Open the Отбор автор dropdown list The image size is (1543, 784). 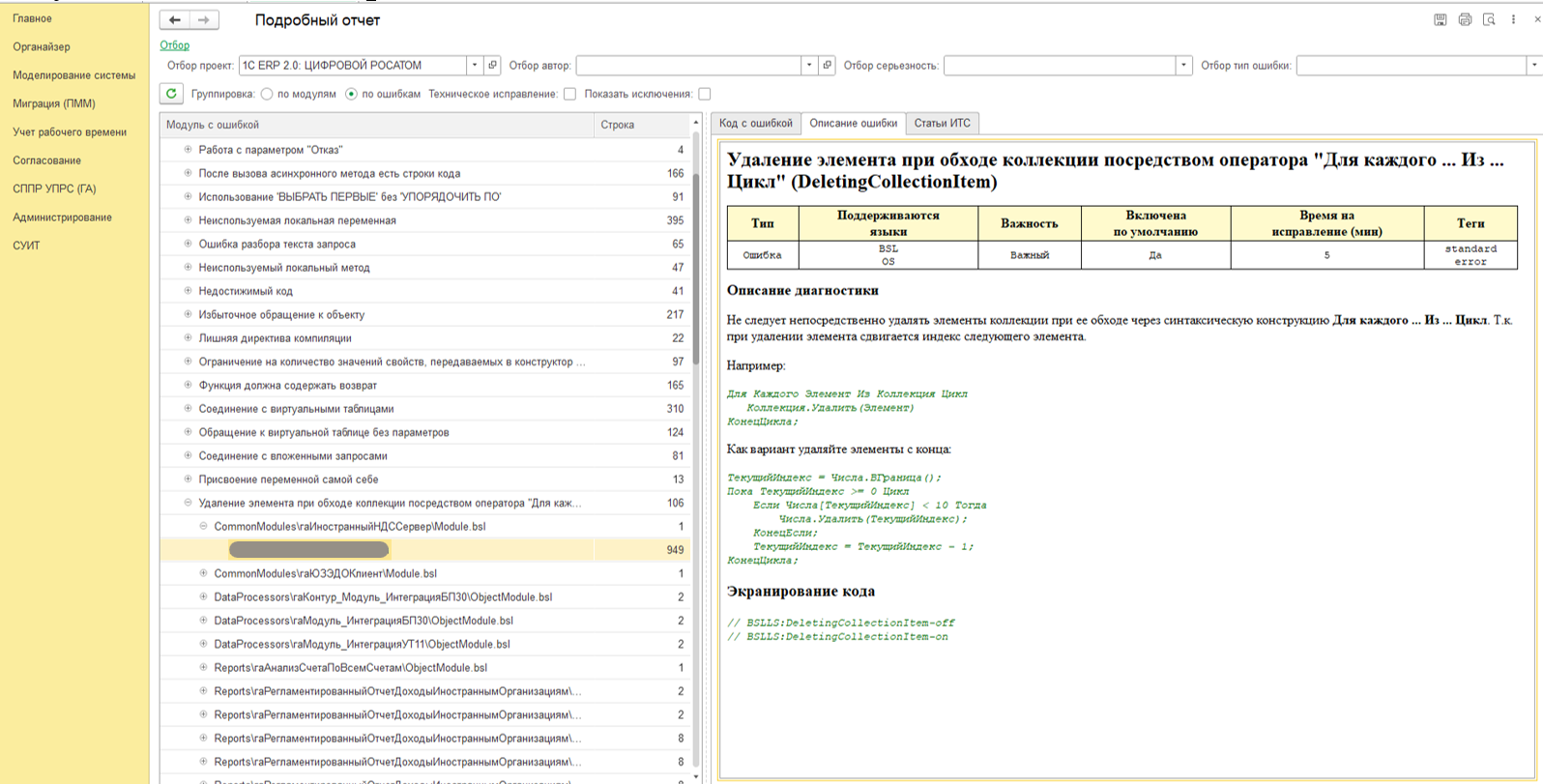tap(809, 65)
